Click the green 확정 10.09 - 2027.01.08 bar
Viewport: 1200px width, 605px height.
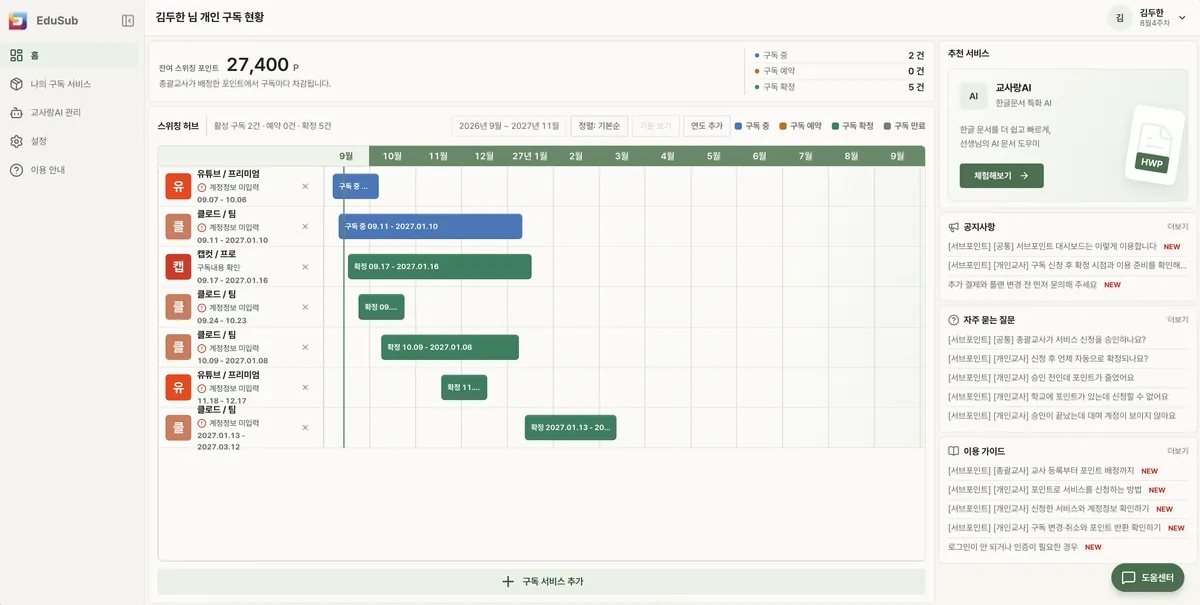(450, 347)
